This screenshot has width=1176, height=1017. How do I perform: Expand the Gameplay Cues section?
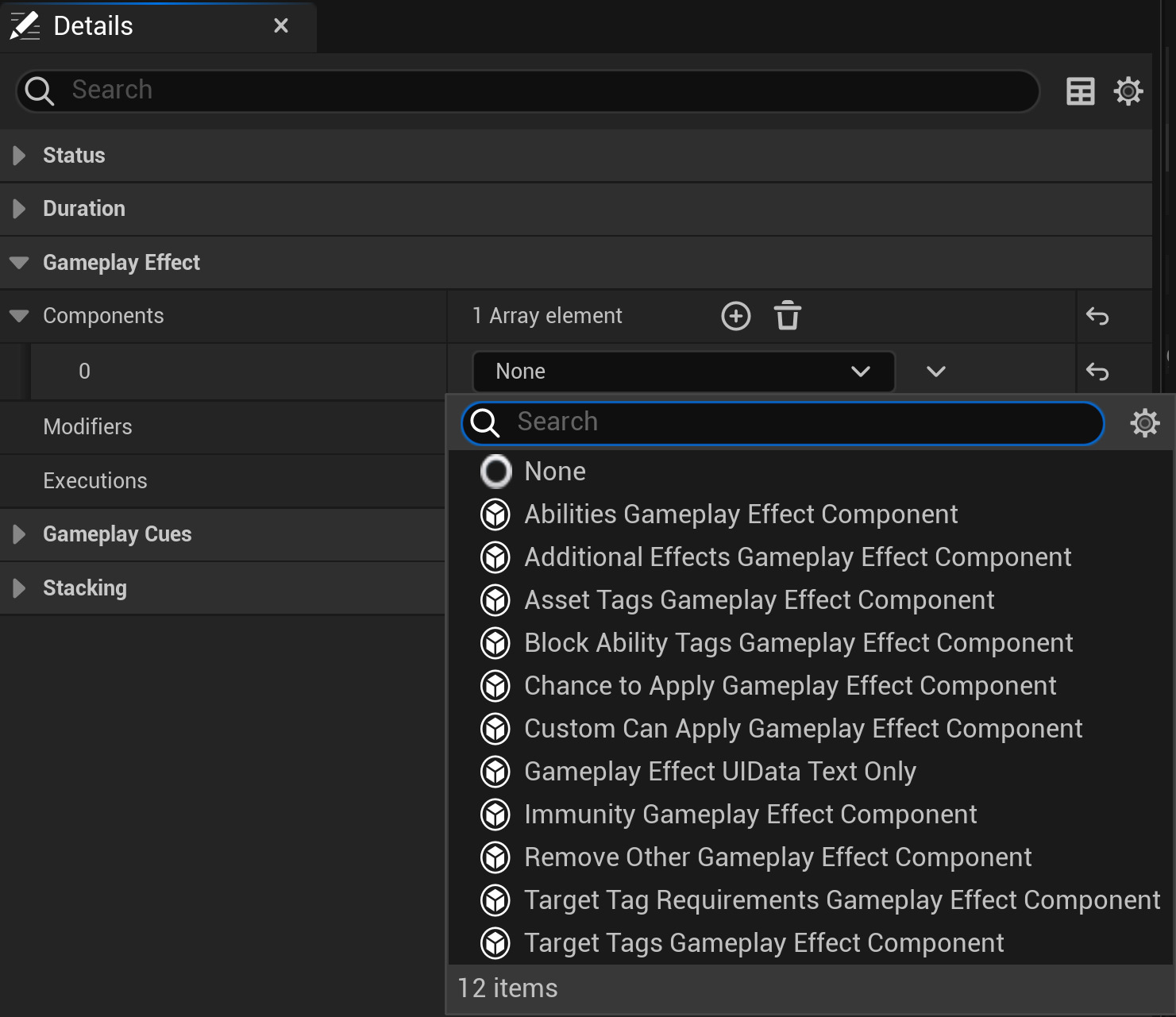(19, 534)
